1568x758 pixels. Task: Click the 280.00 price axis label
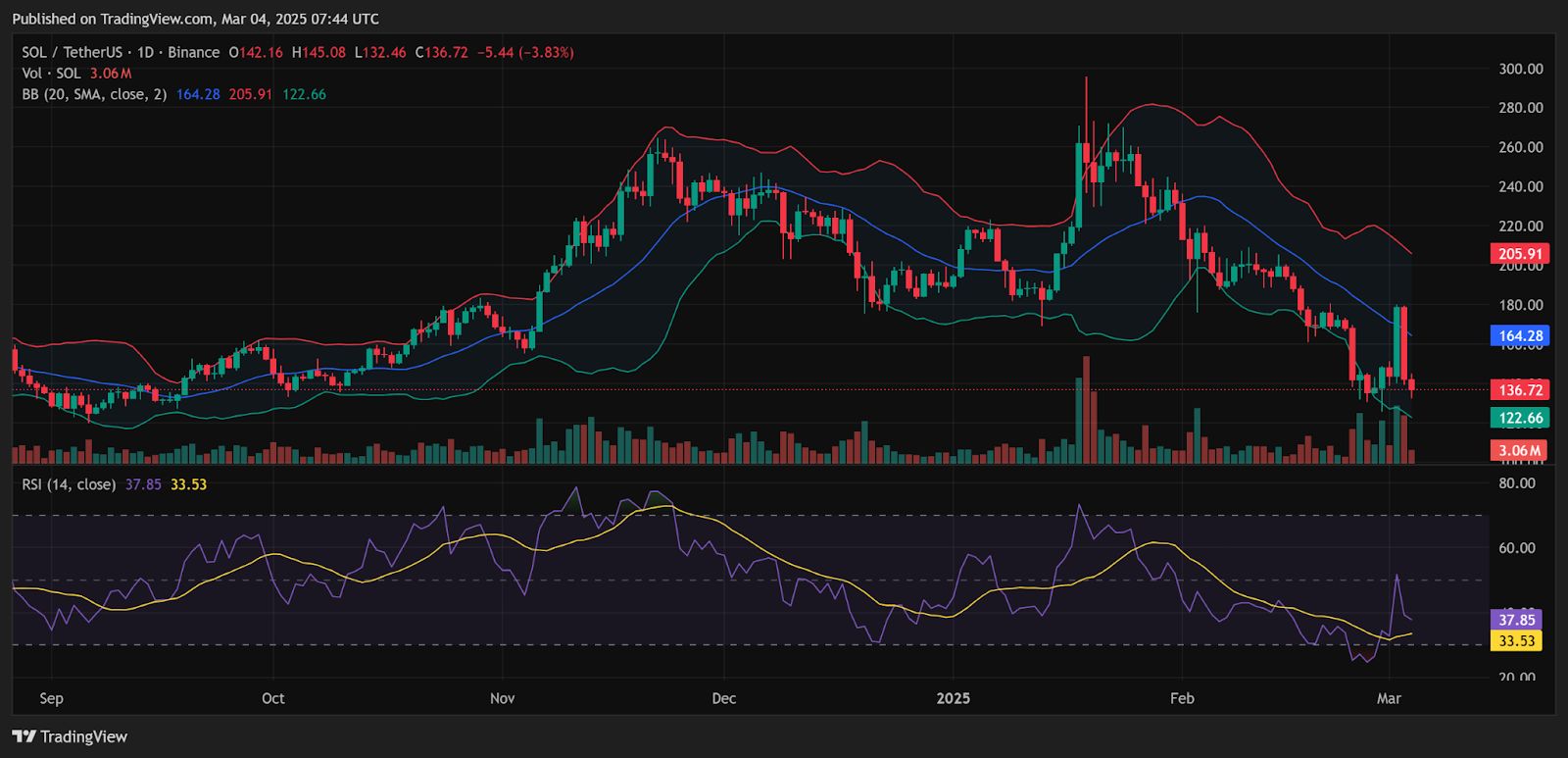1521,108
